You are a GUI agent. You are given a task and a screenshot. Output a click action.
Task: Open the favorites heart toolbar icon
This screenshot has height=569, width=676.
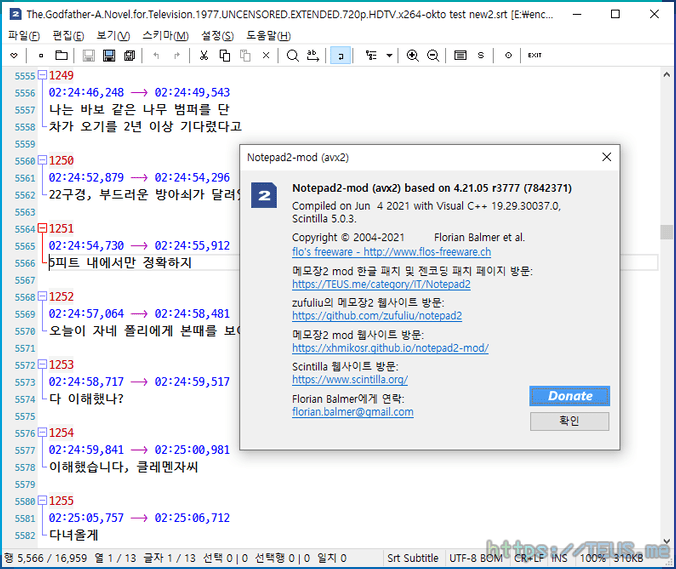pos(14,55)
